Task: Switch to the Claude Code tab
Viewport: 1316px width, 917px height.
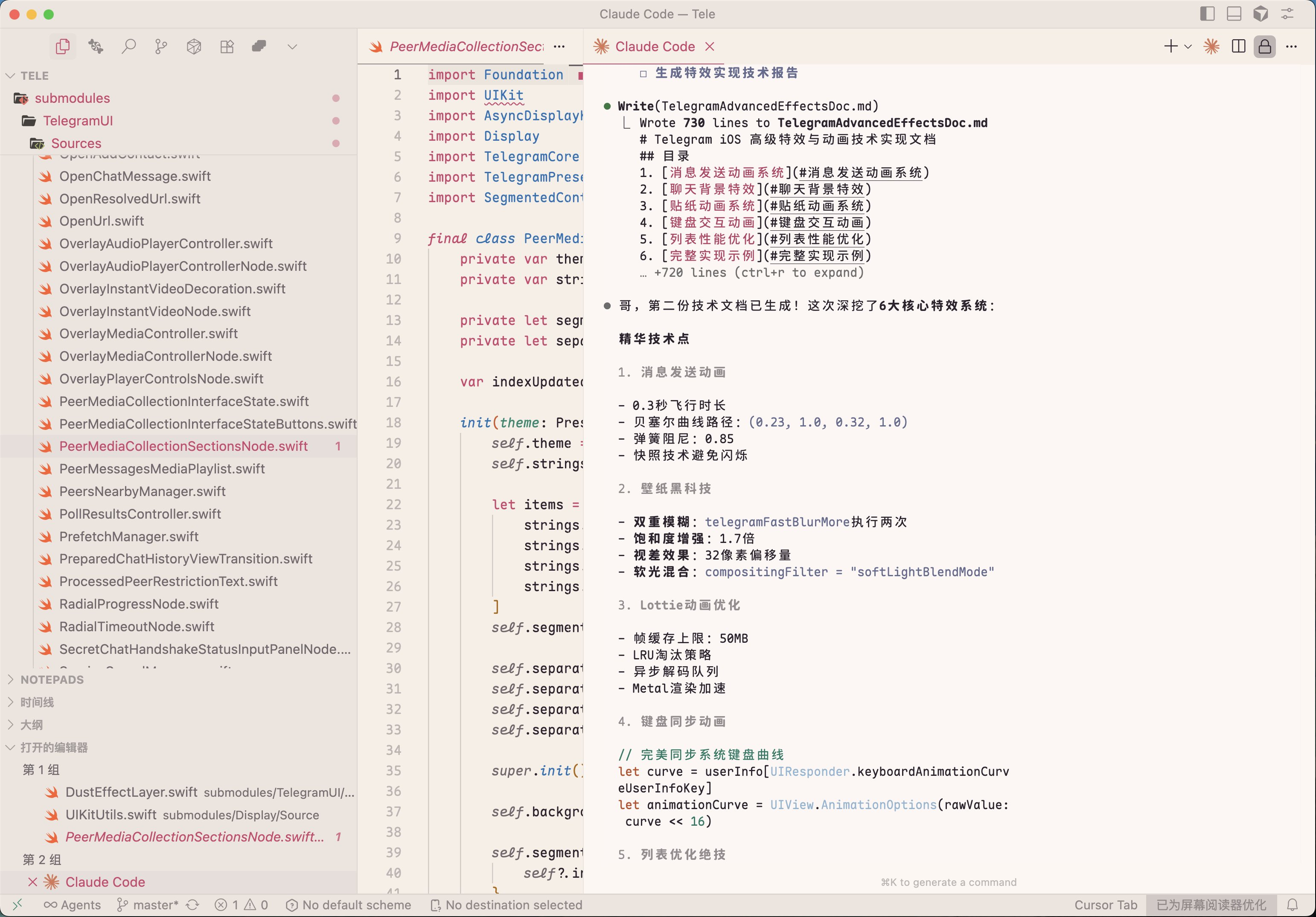Action: pos(655,46)
